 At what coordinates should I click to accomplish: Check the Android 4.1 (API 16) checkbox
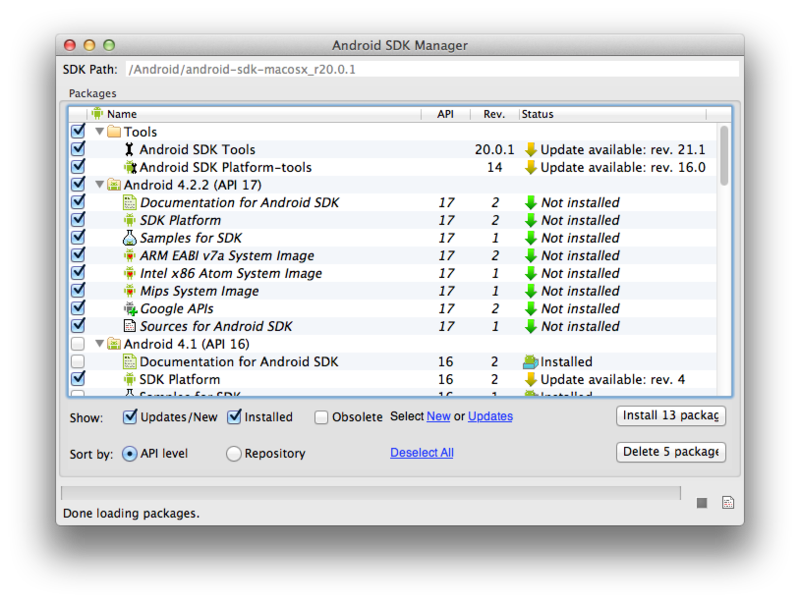coord(78,344)
